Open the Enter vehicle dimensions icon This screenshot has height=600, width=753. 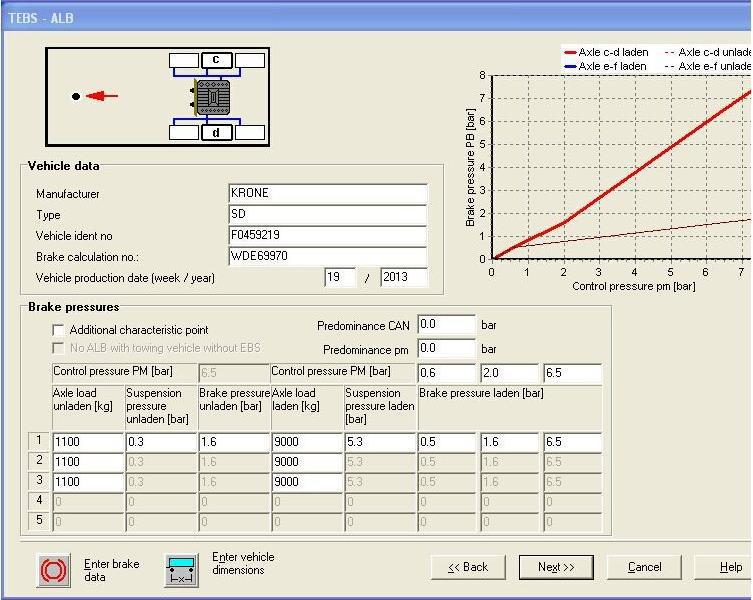(182, 570)
